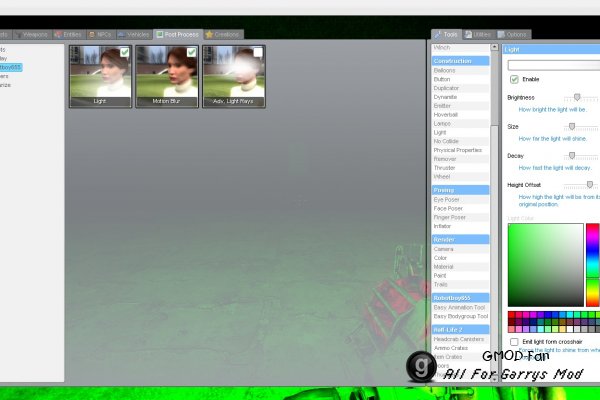Check Emit light from crosshair option

[514, 341]
